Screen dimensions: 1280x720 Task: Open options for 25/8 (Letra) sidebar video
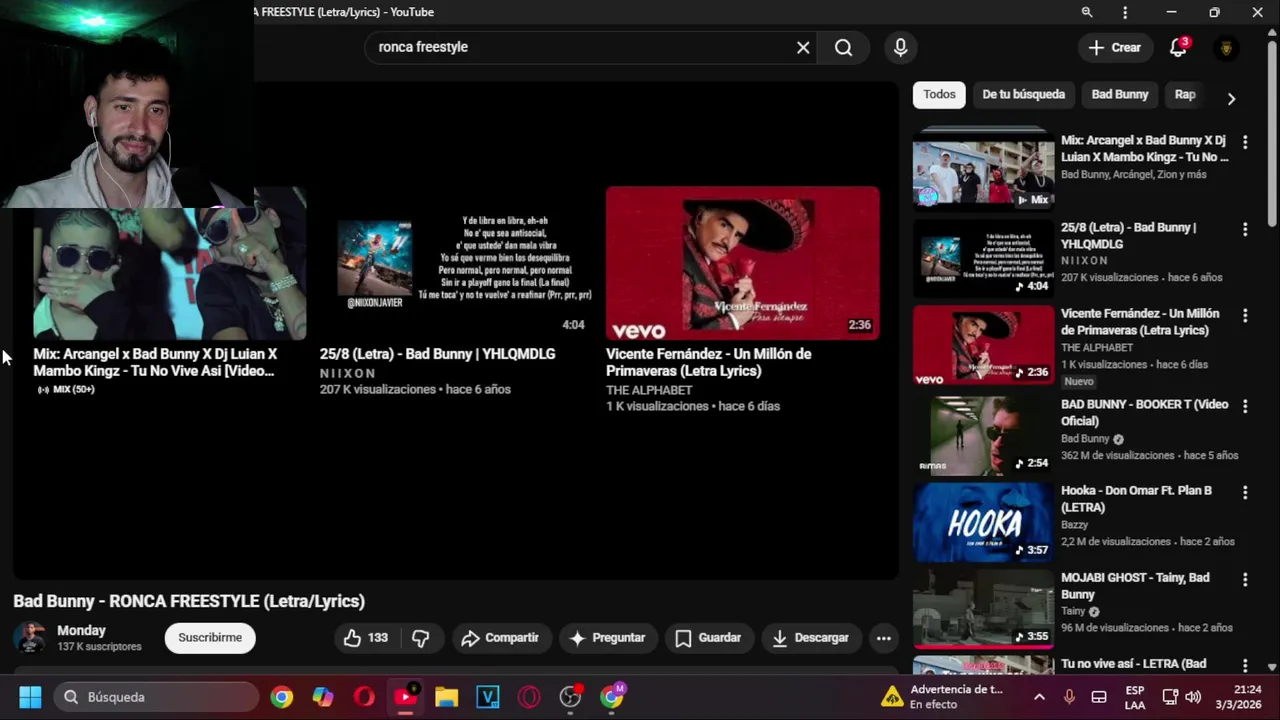click(1245, 229)
